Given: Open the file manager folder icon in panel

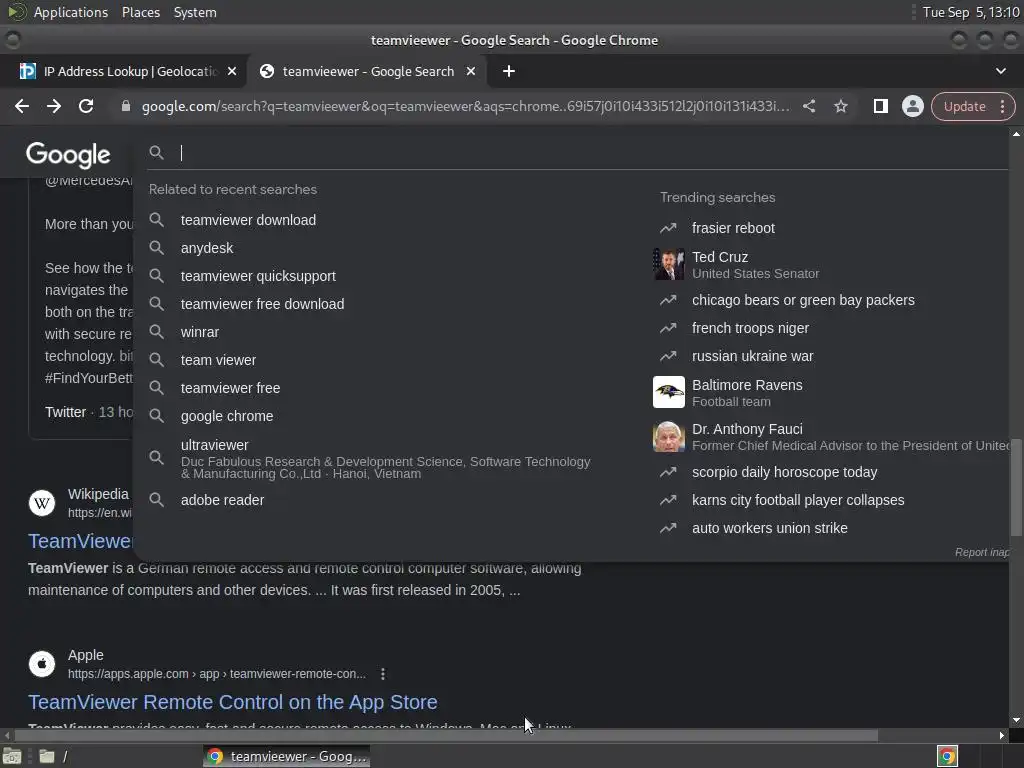Looking at the screenshot, I should click(46, 756).
